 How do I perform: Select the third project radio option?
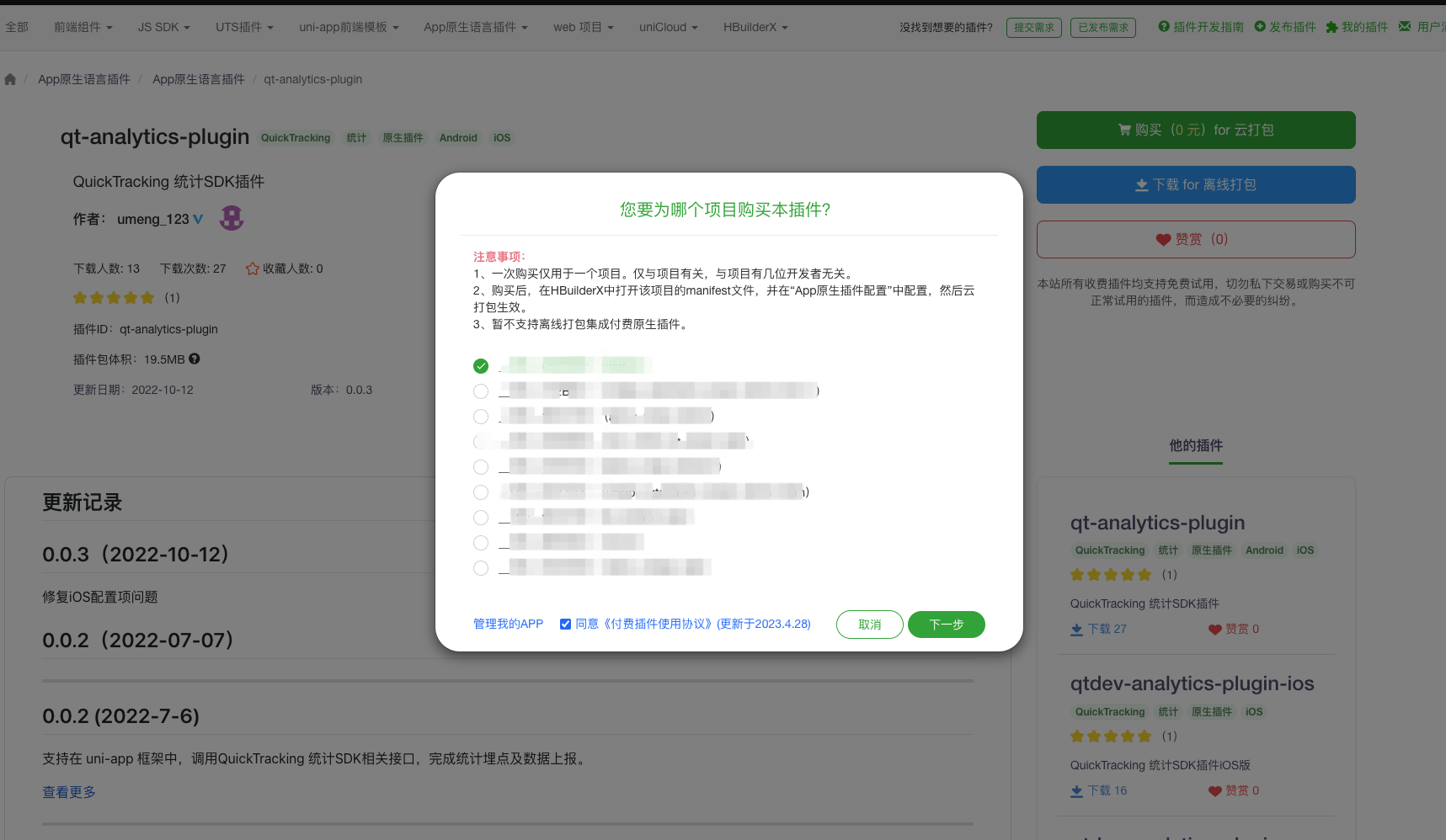(481, 417)
